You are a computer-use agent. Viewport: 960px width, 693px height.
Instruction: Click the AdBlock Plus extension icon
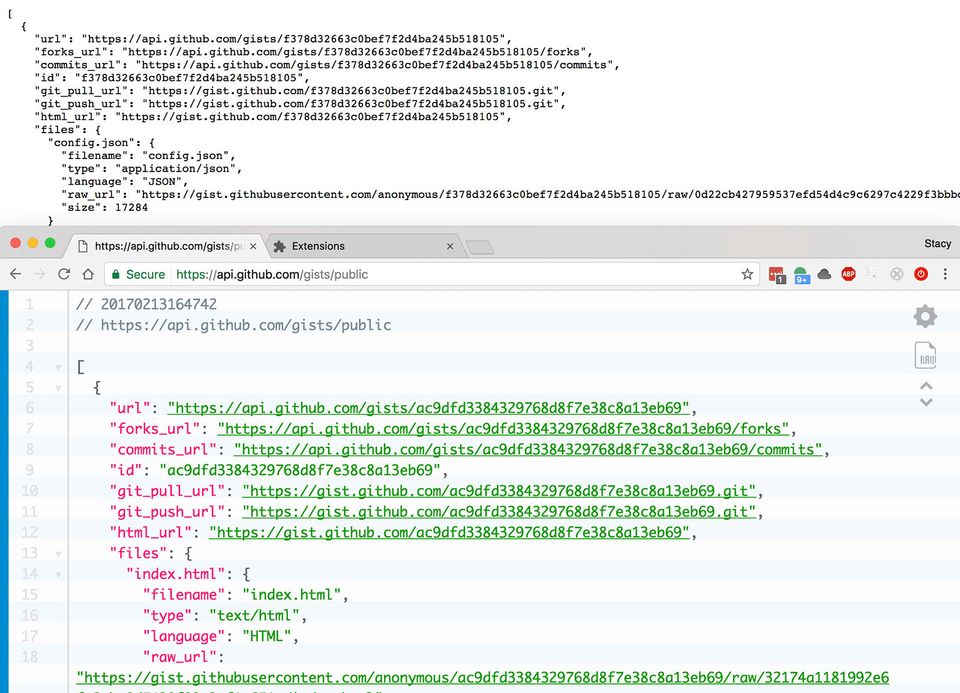tap(848, 274)
